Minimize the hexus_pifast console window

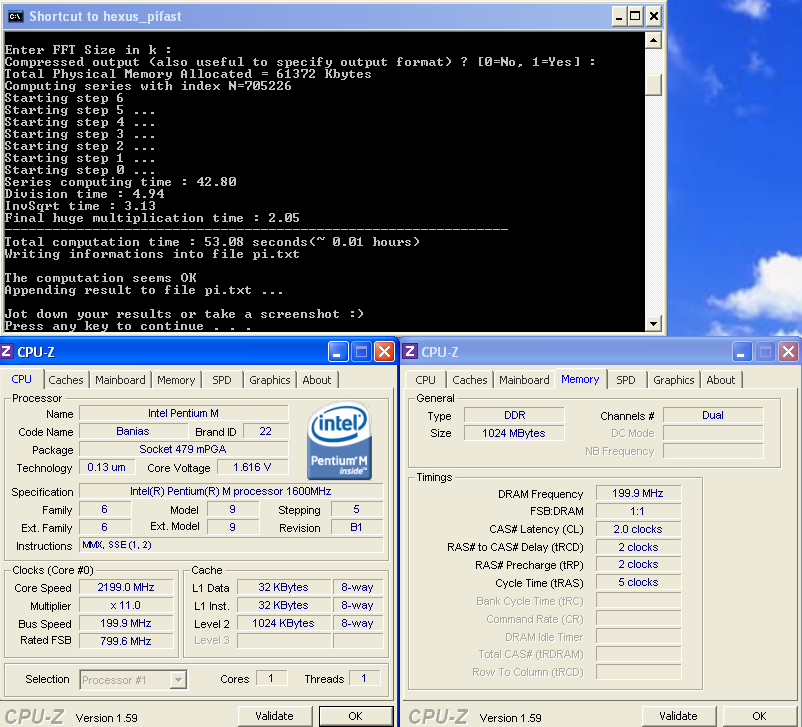tap(619, 16)
